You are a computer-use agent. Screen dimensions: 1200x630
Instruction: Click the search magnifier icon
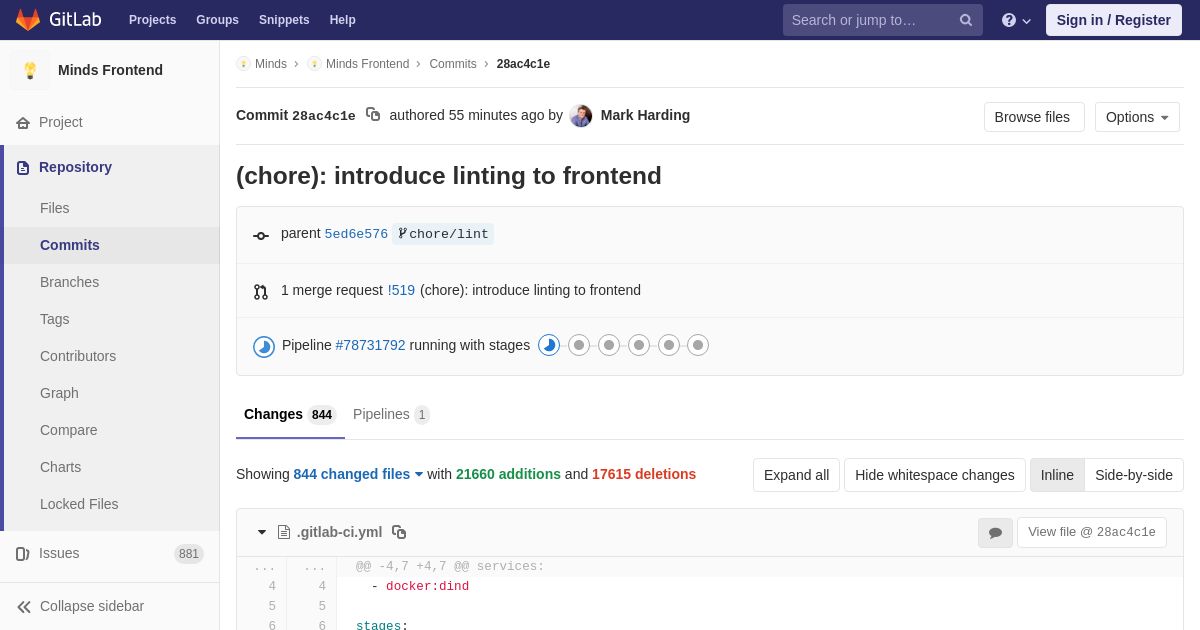[x=966, y=20]
